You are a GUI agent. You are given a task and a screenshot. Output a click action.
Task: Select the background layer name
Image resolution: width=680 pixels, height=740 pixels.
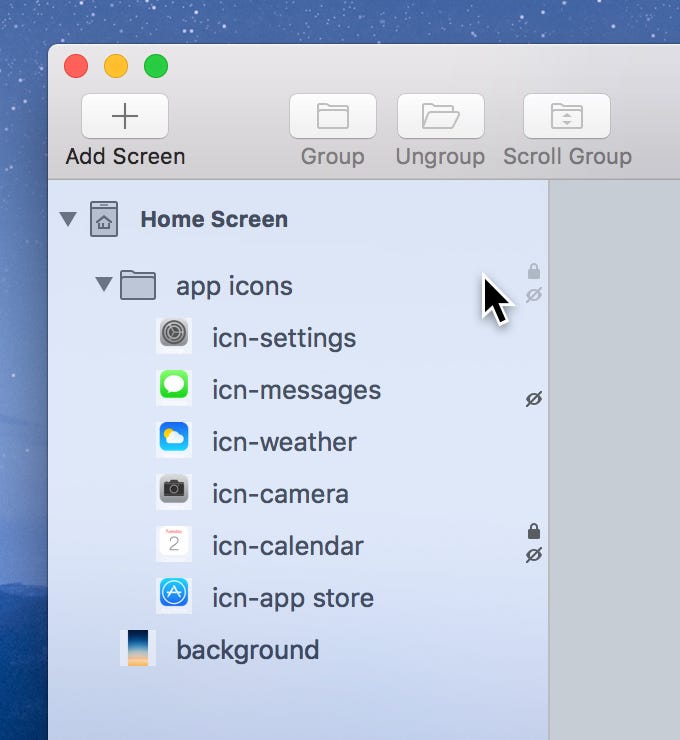tap(248, 650)
